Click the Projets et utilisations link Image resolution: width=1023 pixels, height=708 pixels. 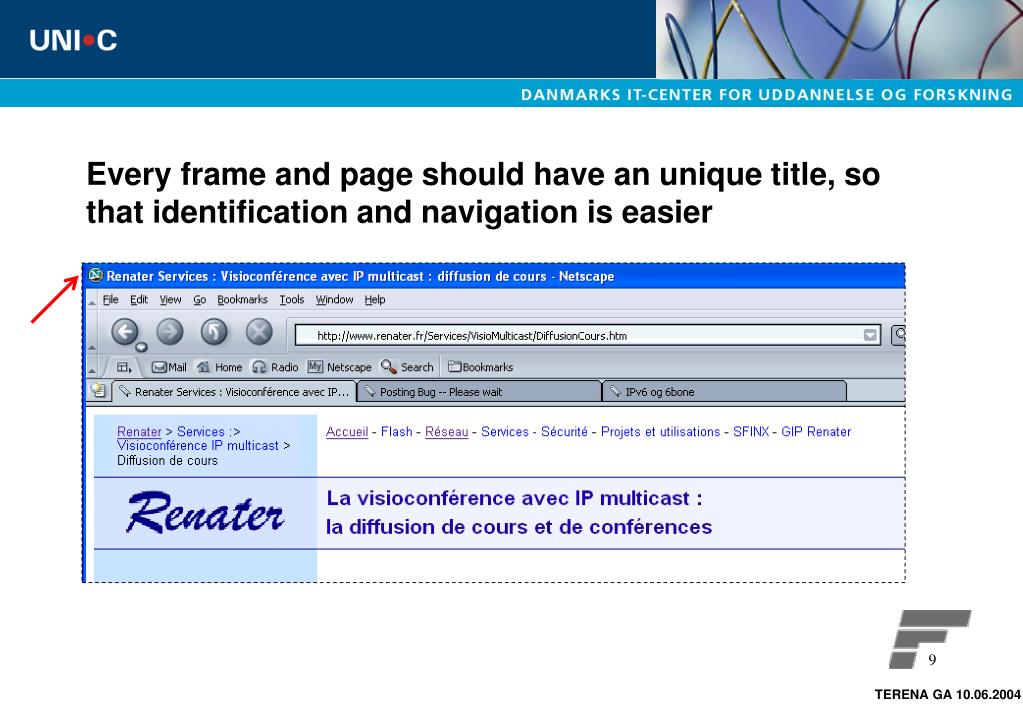point(660,432)
